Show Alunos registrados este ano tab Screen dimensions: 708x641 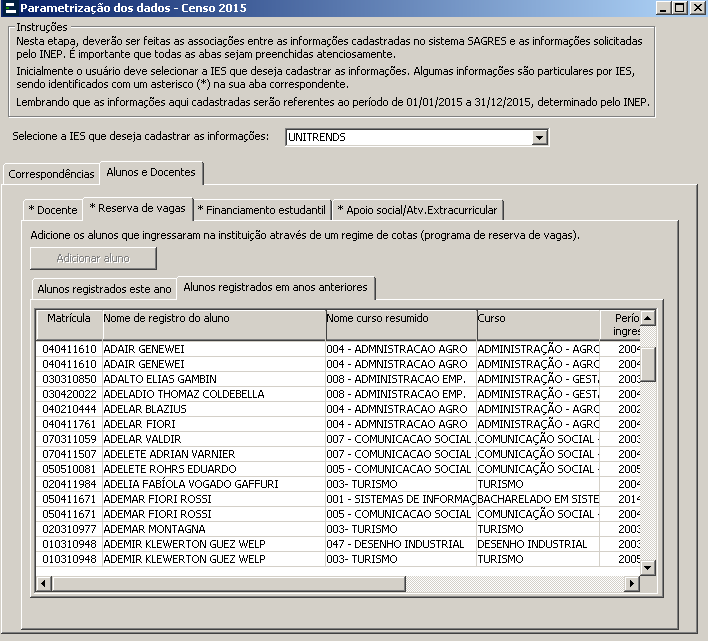104,289
